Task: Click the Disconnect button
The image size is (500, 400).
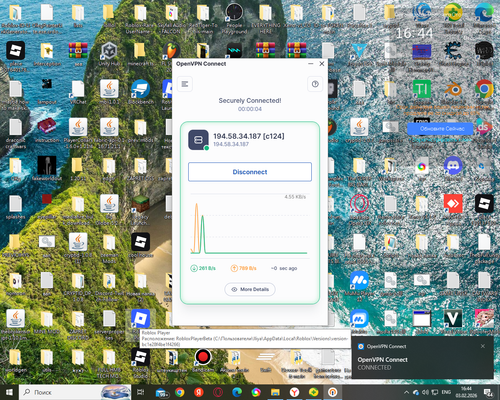Action: [250, 172]
